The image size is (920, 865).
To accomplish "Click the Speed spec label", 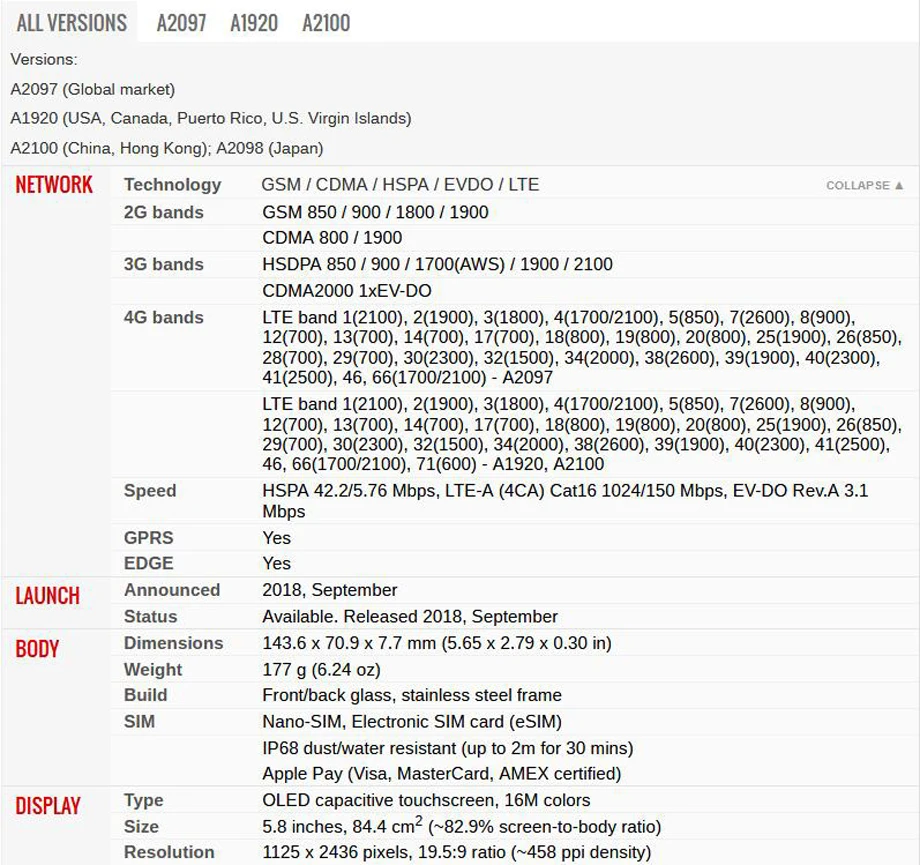I will [150, 491].
